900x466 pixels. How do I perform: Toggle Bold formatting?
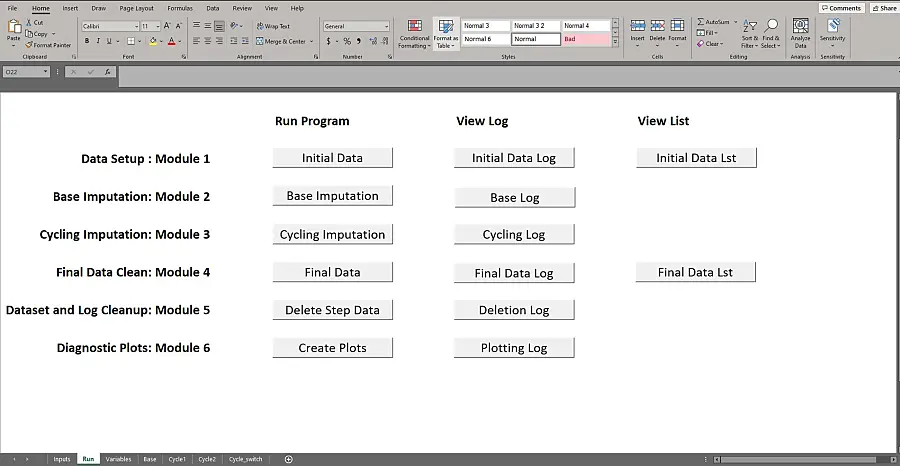[x=87, y=41]
